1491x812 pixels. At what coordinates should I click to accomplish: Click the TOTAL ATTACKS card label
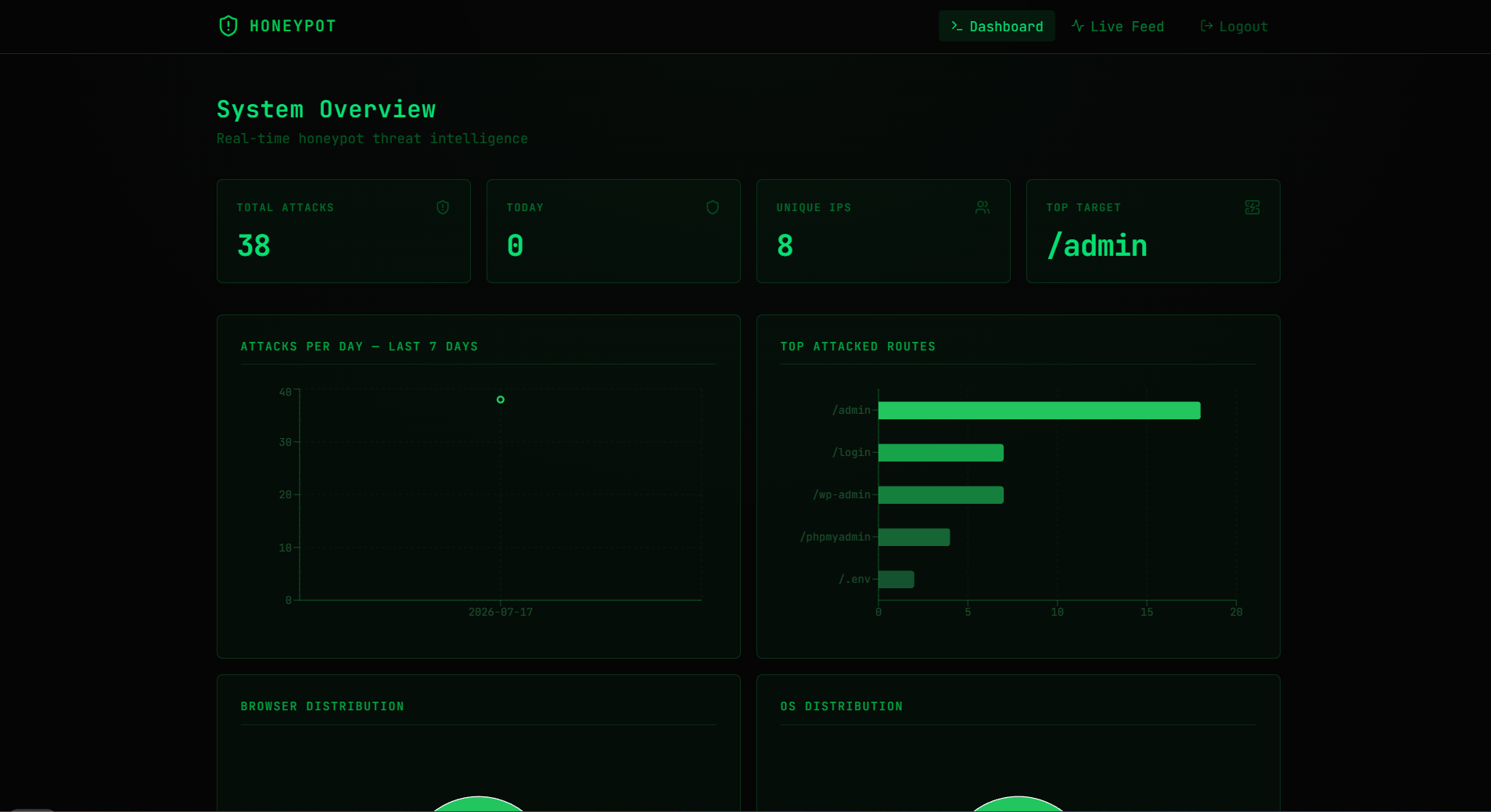click(286, 207)
